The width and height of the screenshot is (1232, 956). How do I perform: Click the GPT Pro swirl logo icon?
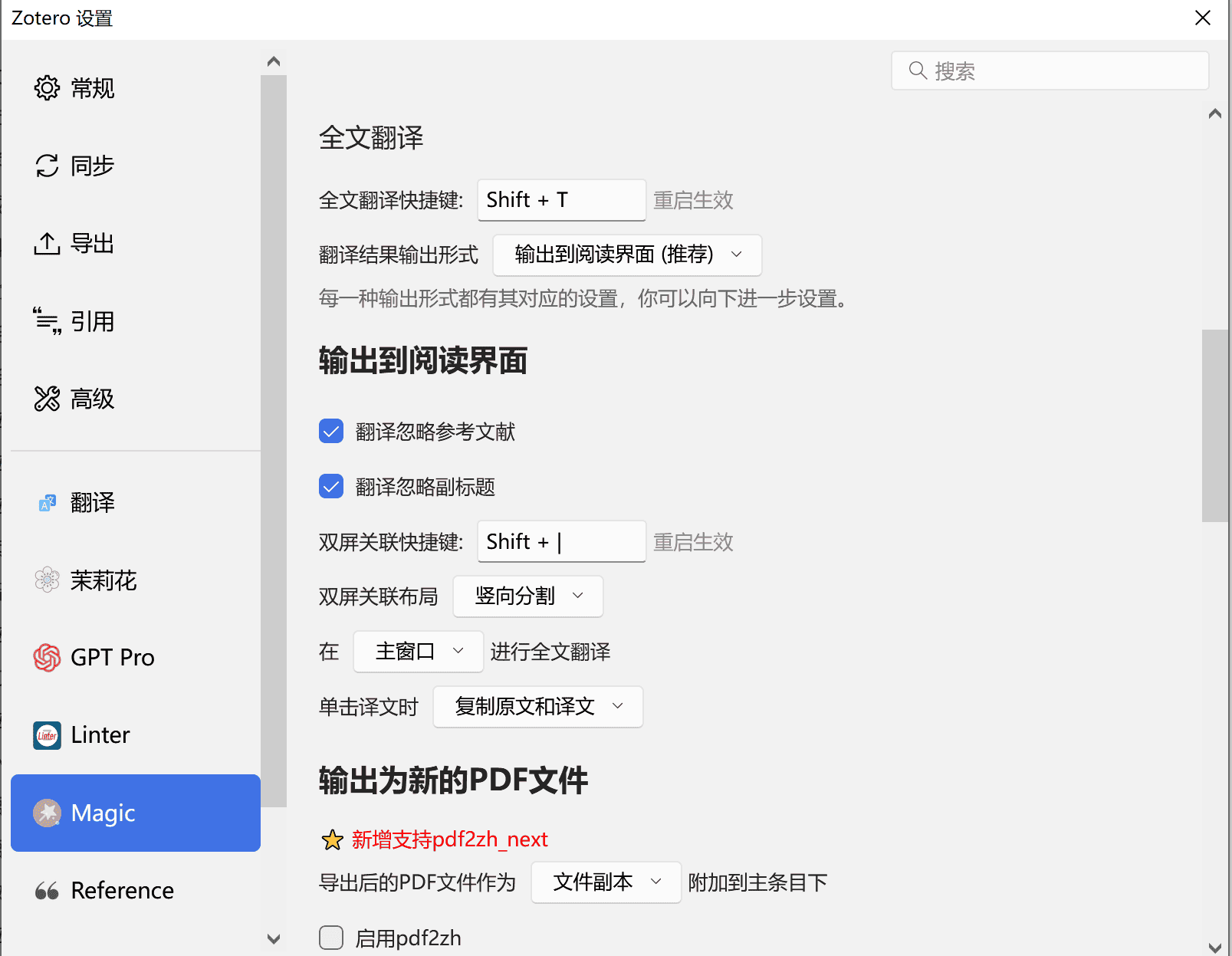(47, 658)
